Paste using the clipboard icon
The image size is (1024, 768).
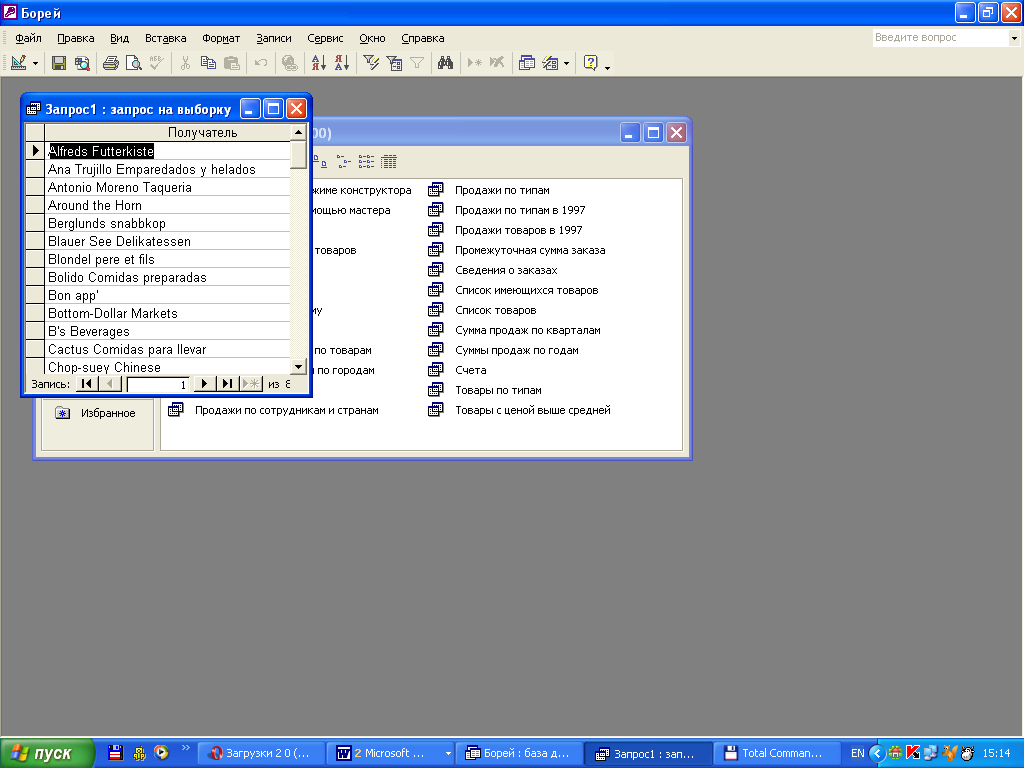point(231,63)
